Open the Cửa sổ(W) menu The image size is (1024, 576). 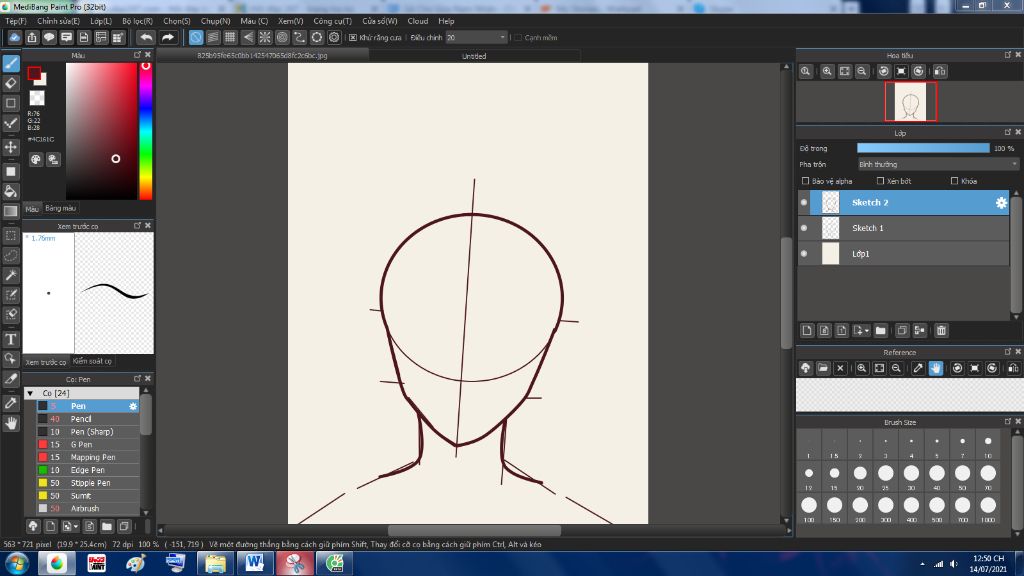pyautogui.click(x=379, y=21)
